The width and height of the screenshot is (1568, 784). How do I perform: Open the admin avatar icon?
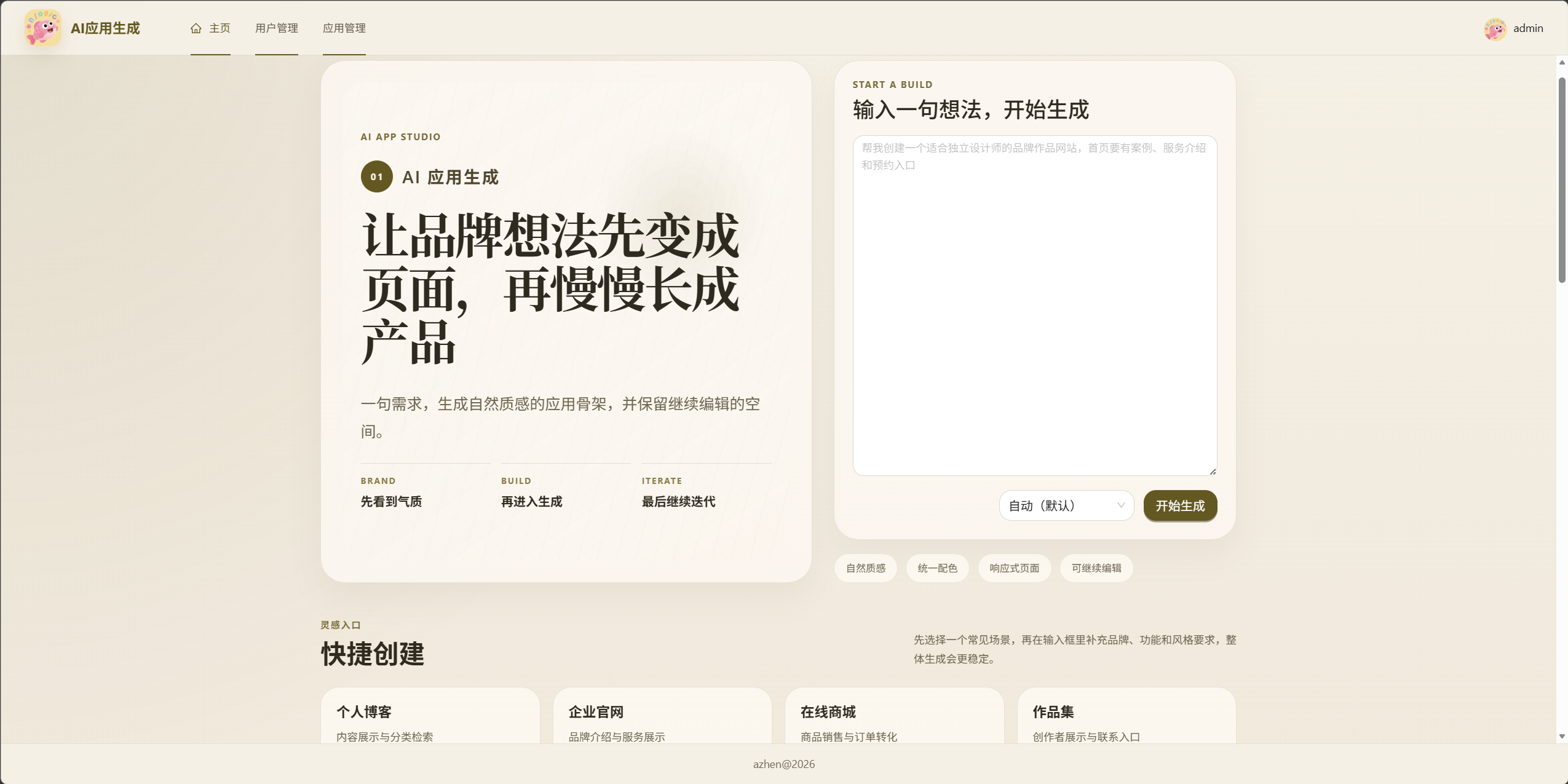pos(1495,28)
